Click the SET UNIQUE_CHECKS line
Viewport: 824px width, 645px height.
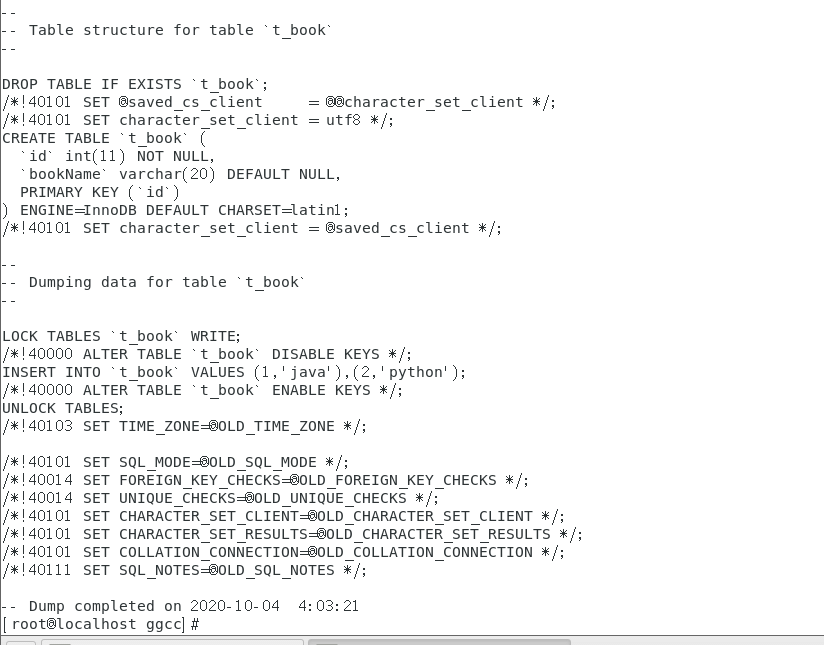click(221, 498)
